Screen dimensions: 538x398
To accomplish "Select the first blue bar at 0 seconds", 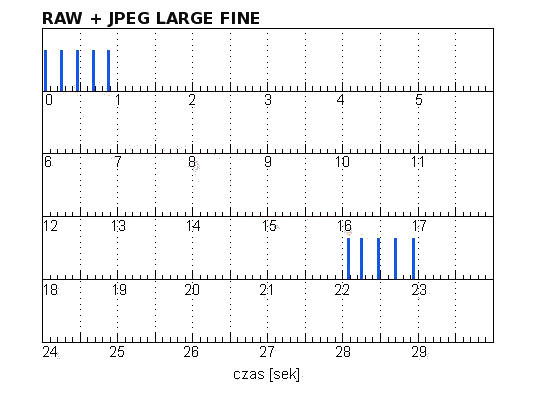I will tap(46, 70).
